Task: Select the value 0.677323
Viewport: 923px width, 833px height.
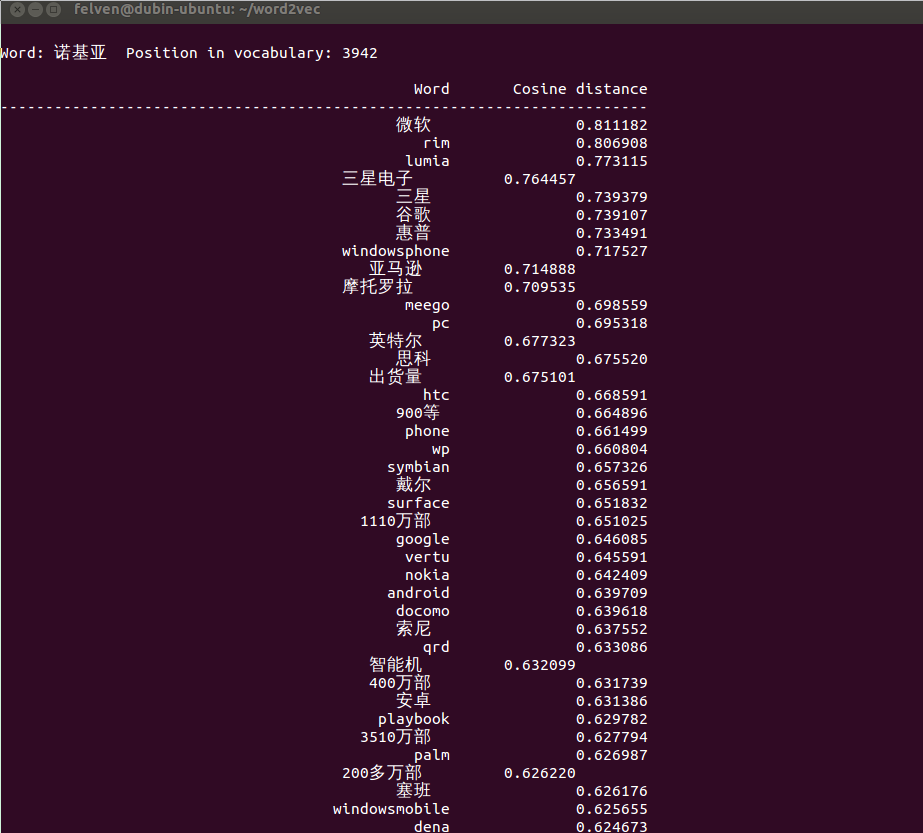Action: 540,341
